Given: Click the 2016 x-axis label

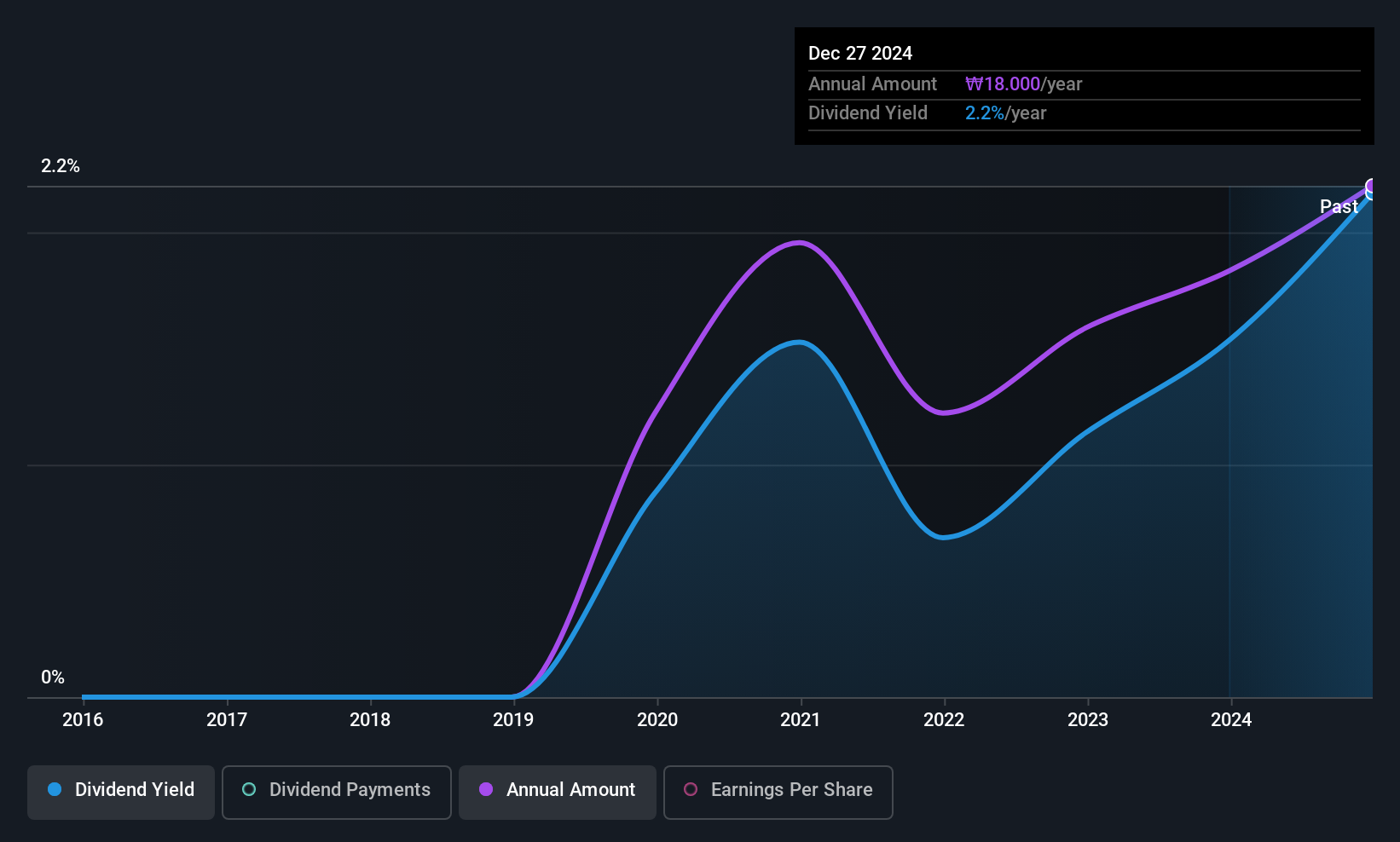Looking at the screenshot, I should (x=83, y=719).
